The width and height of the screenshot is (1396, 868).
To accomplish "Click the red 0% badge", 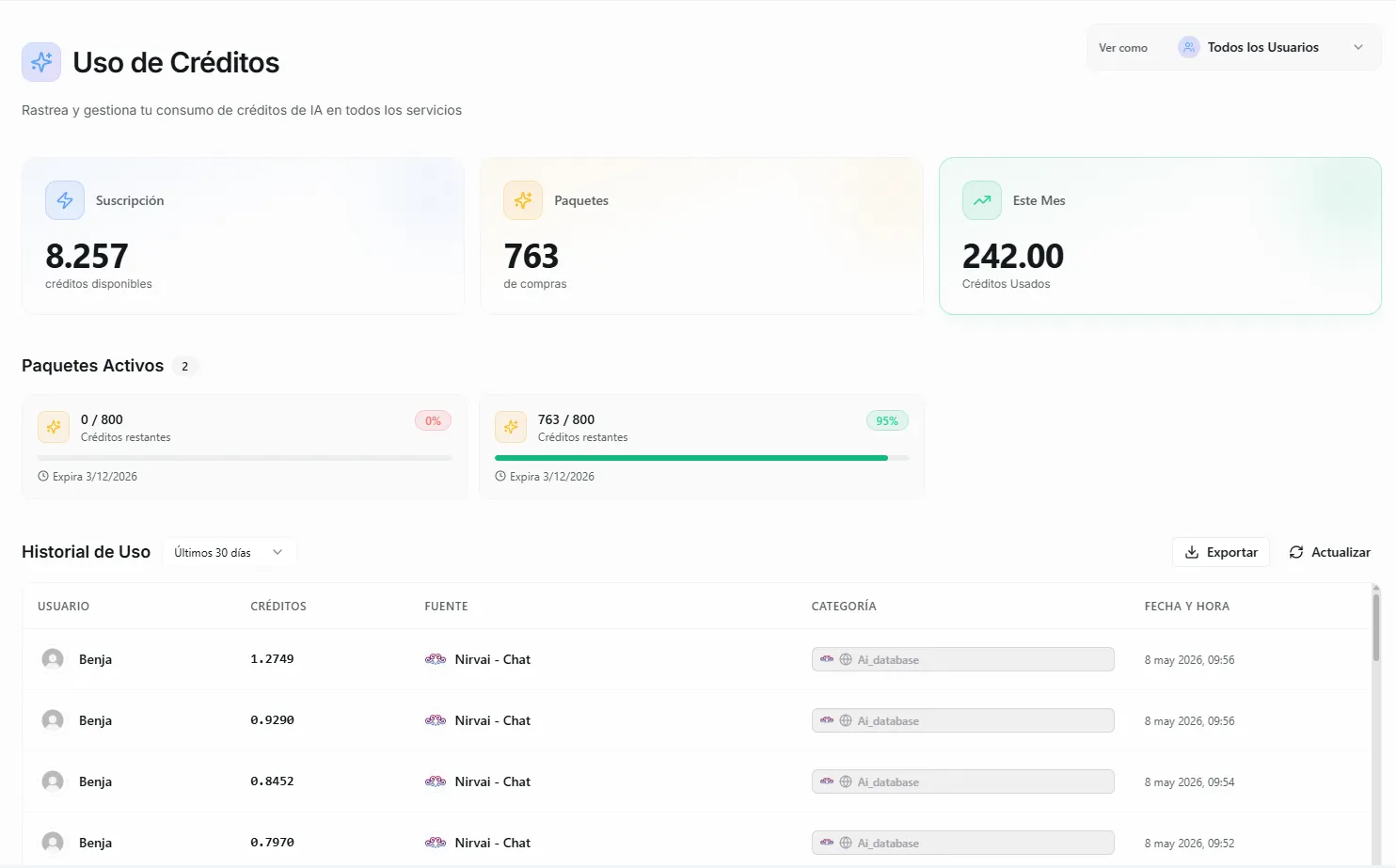I will tap(433, 420).
